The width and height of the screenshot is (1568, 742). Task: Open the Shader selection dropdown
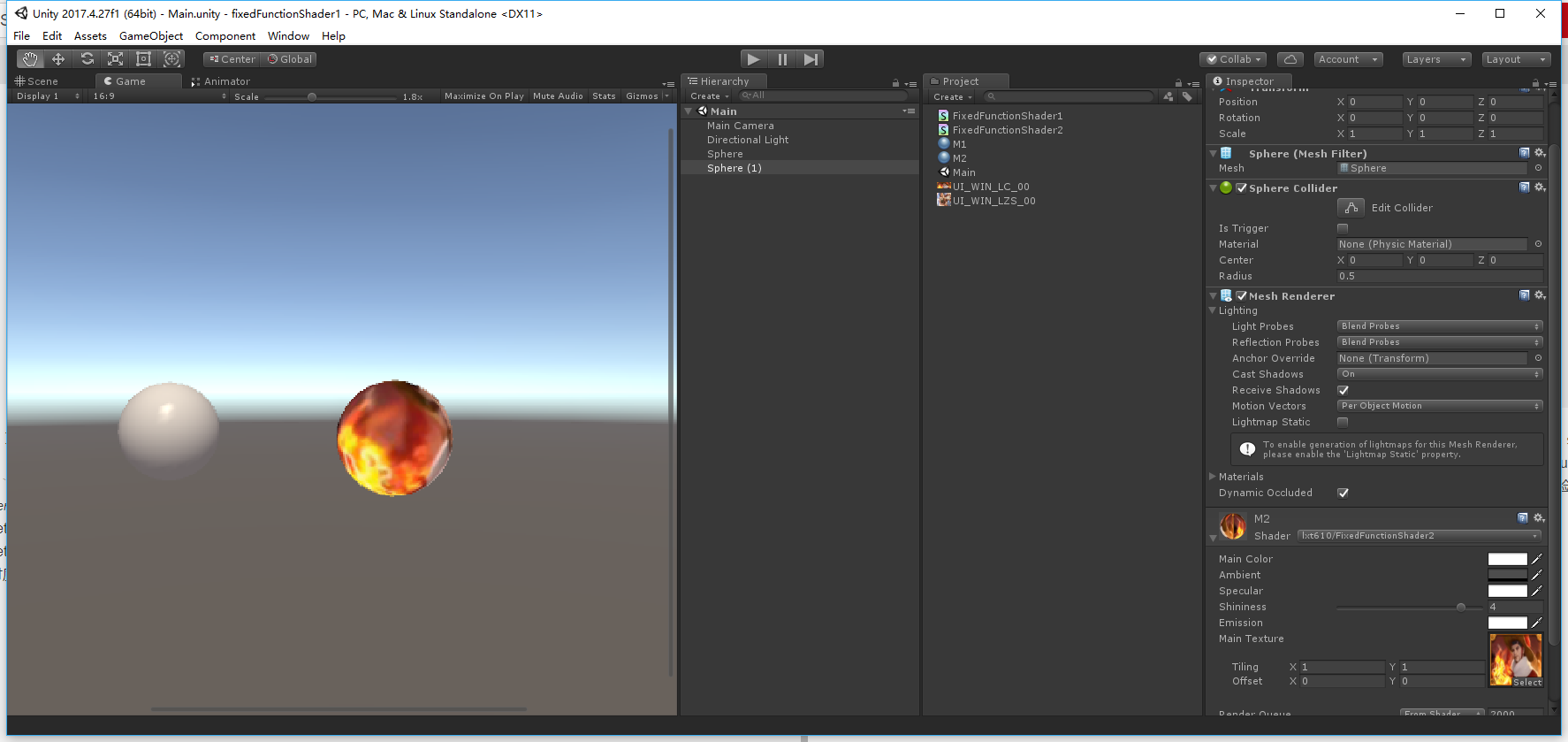click(1420, 535)
